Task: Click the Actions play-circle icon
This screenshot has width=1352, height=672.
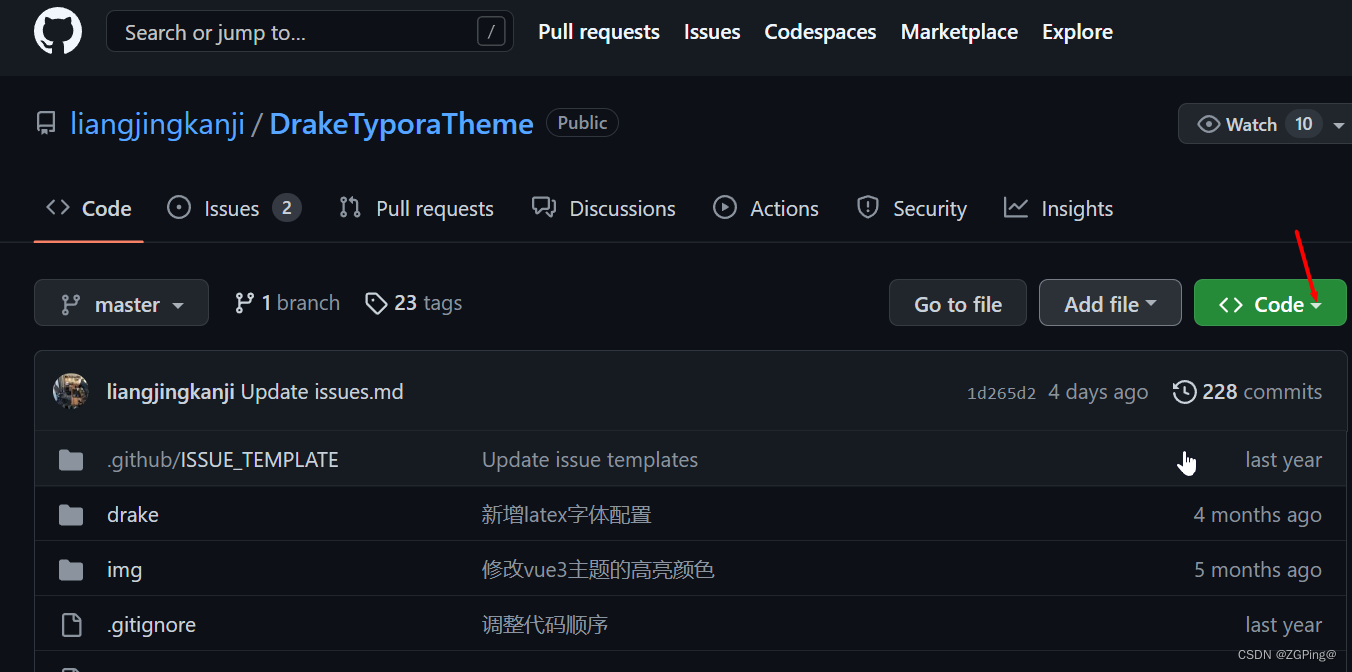Action: (725, 207)
